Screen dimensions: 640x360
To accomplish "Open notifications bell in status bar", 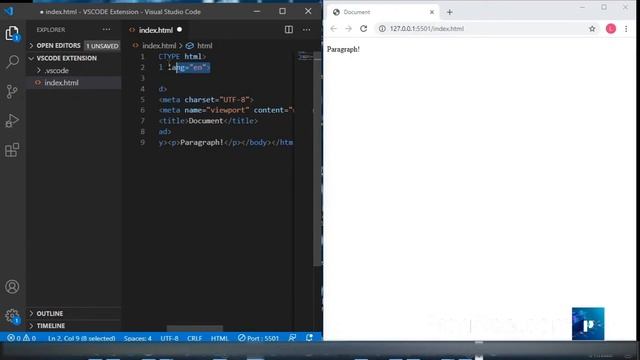I will point(309,338).
